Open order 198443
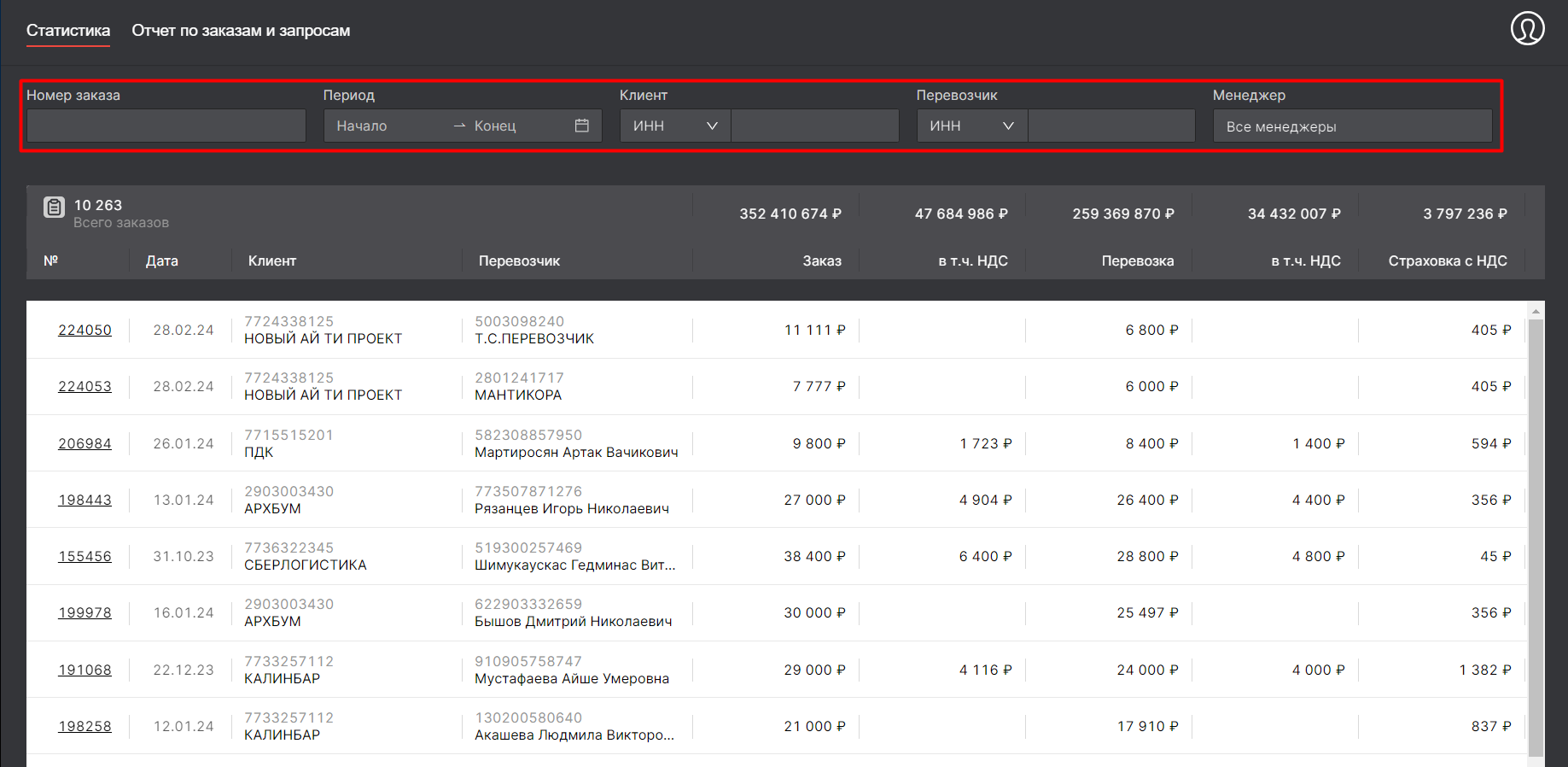Image resolution: width=1568 pixels, height=767 pixels. pos(85,500)
